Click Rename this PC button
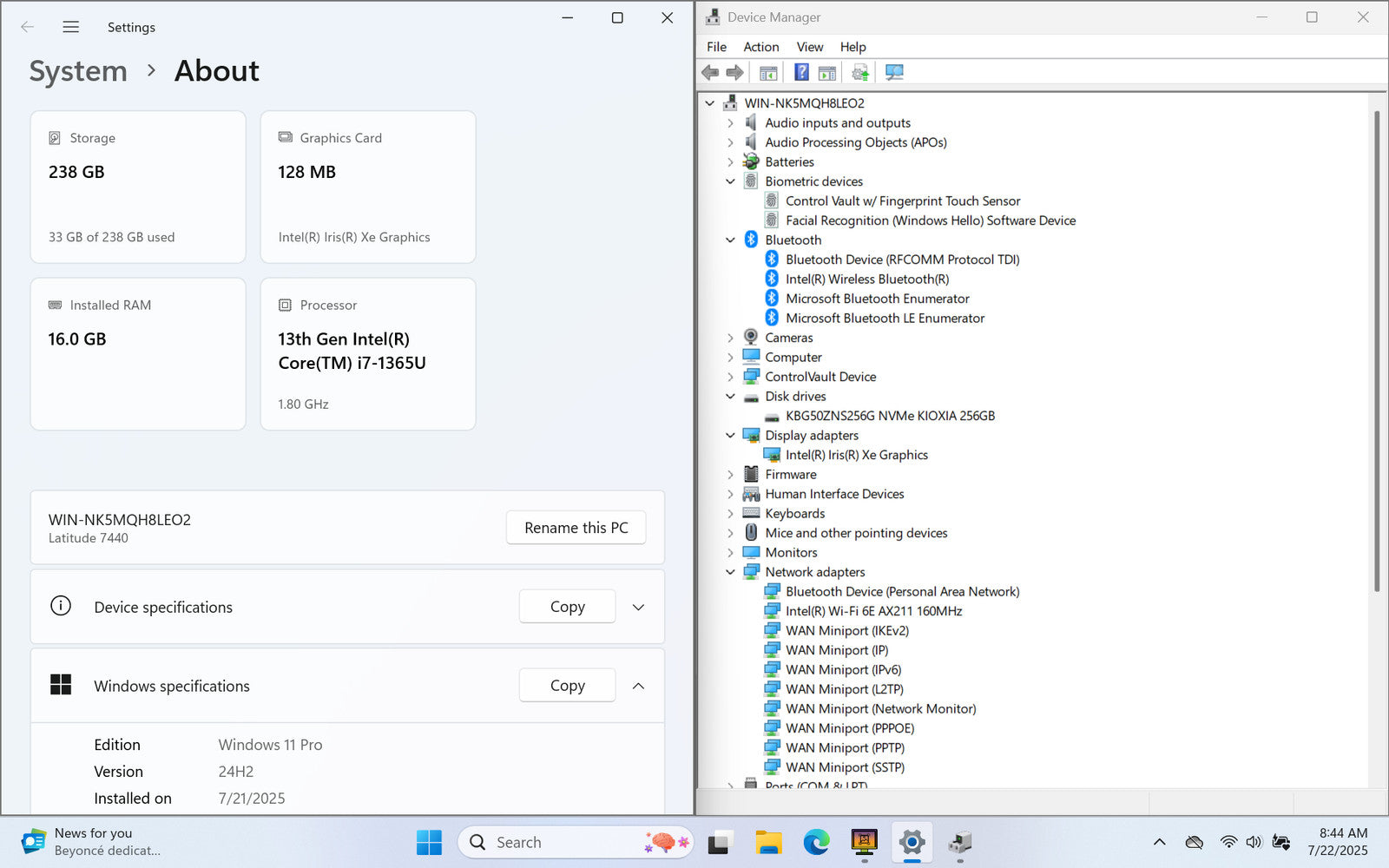This screenshot has height=868, width=1389. point(576,528)
